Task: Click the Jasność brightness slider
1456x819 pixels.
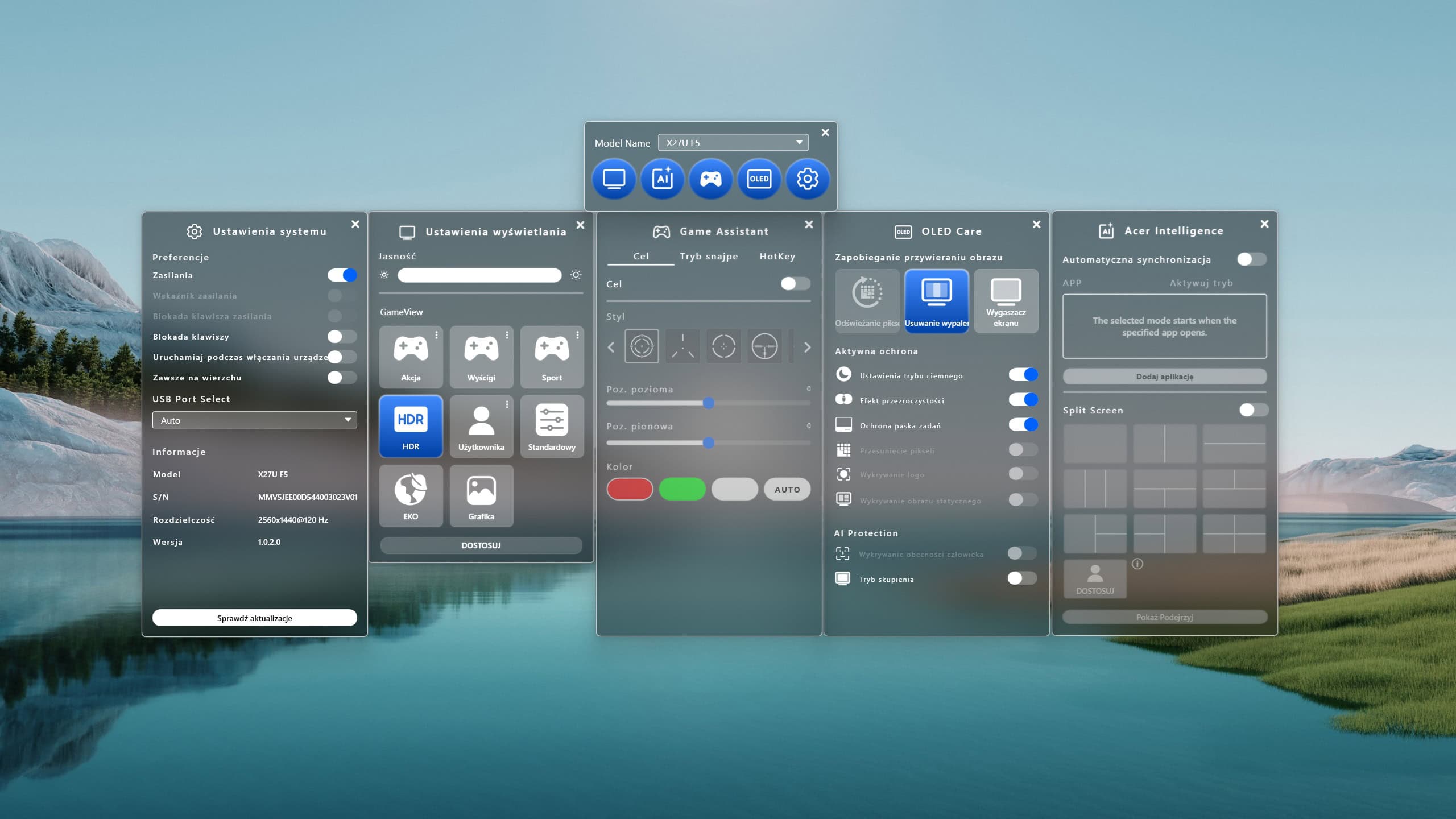Action: click(x=479, y=275)
